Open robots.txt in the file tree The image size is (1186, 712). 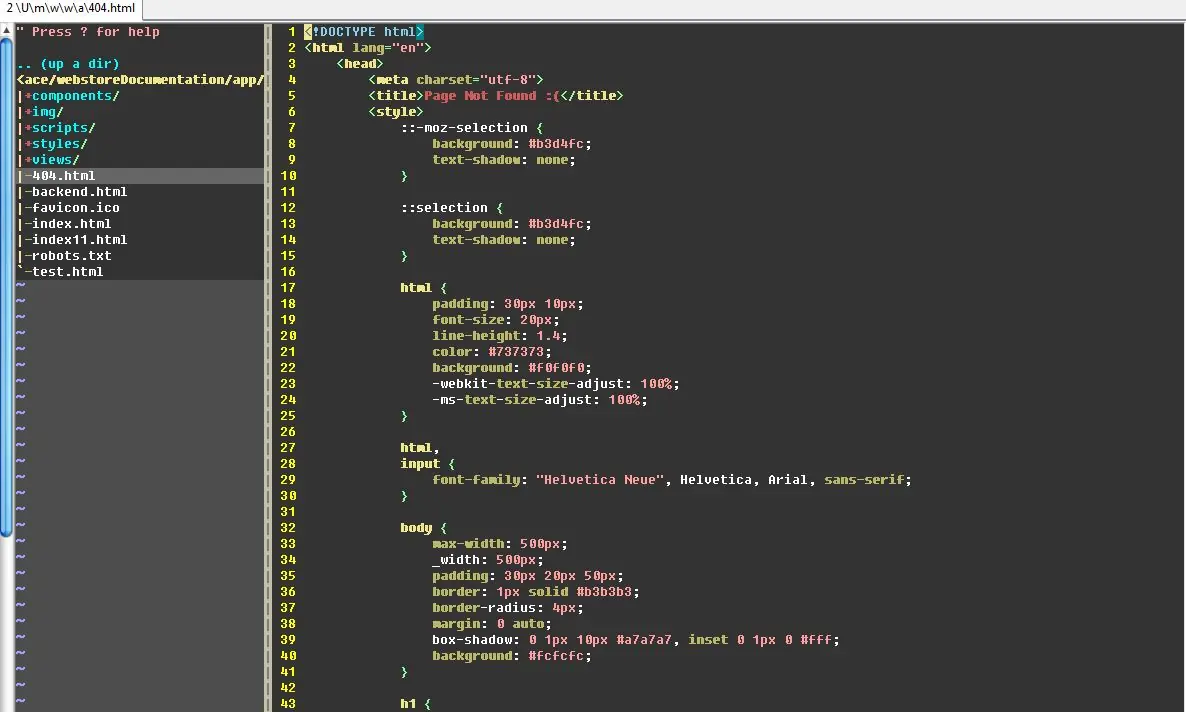71,256
